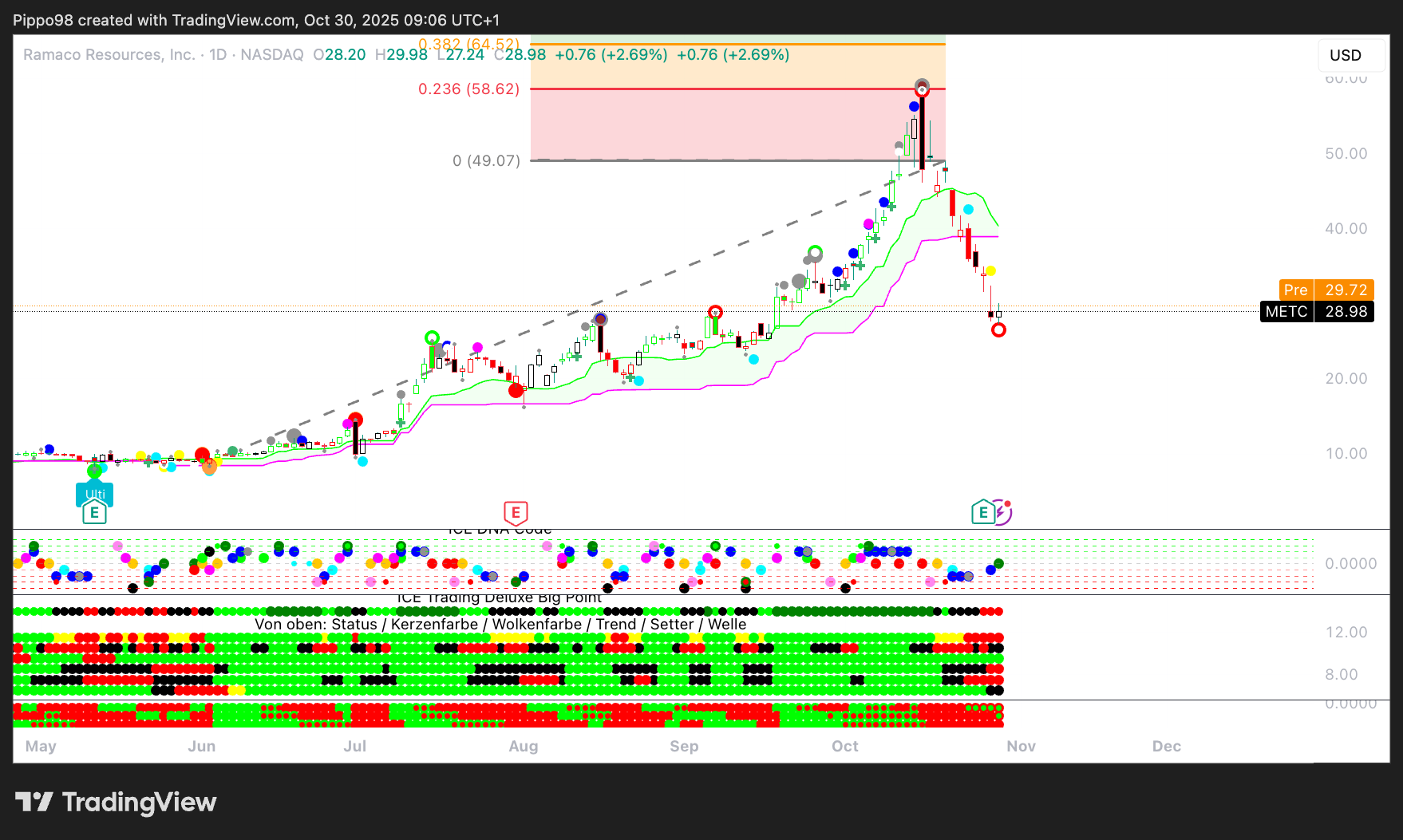The height and width of the screenshot is (840, 1403).
Task: Click the cyan Ulti signal label
Action: click(95, 495)
